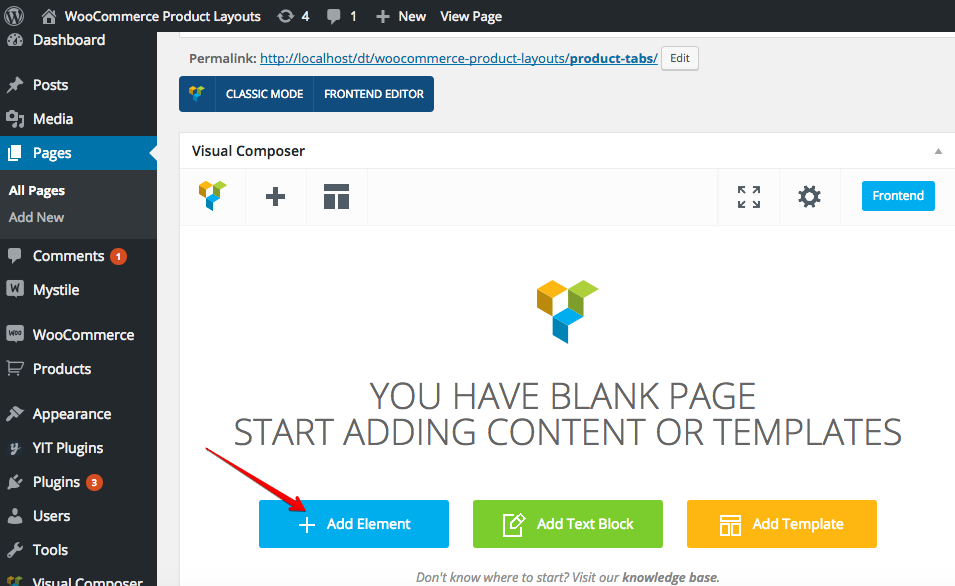Open the product-tabs permalink
This screenshot has height=586, width=955.
pyautogui.click(x=459, y=58)
